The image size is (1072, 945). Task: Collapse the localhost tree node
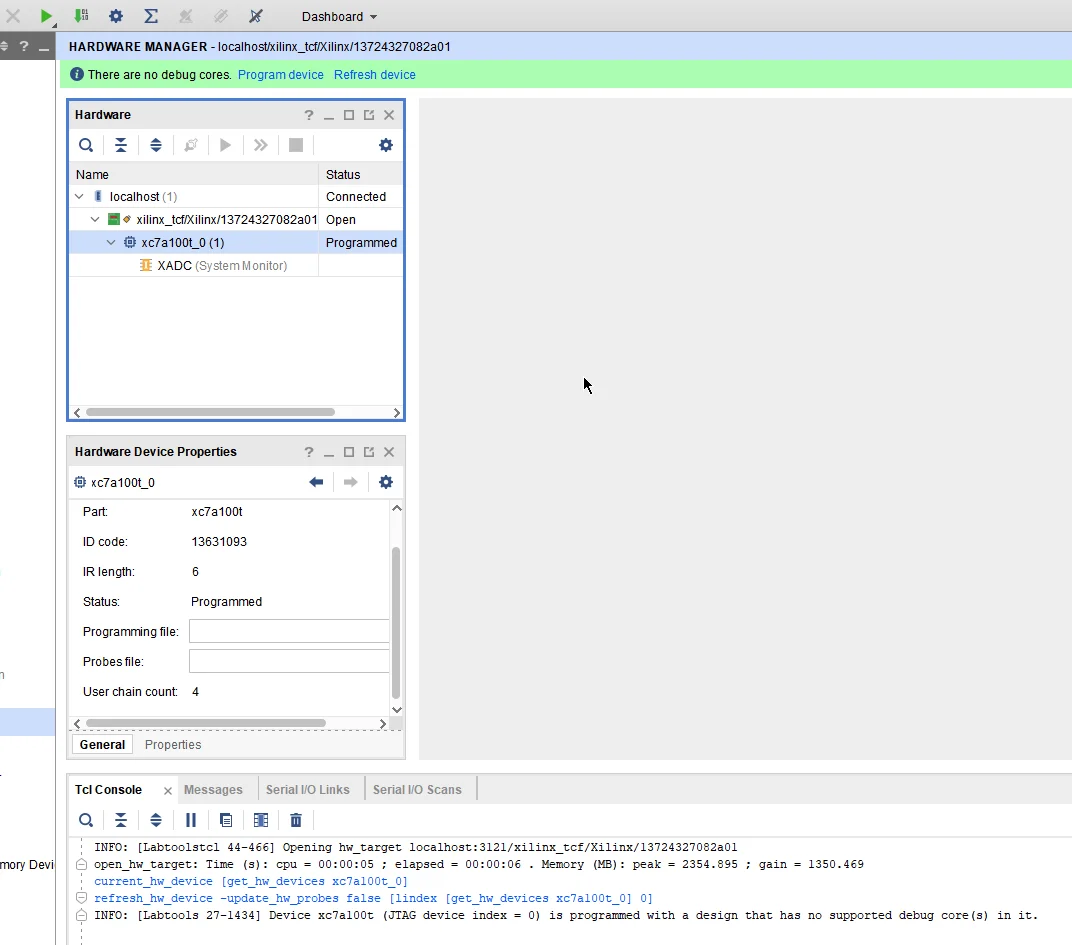point(79,197)
